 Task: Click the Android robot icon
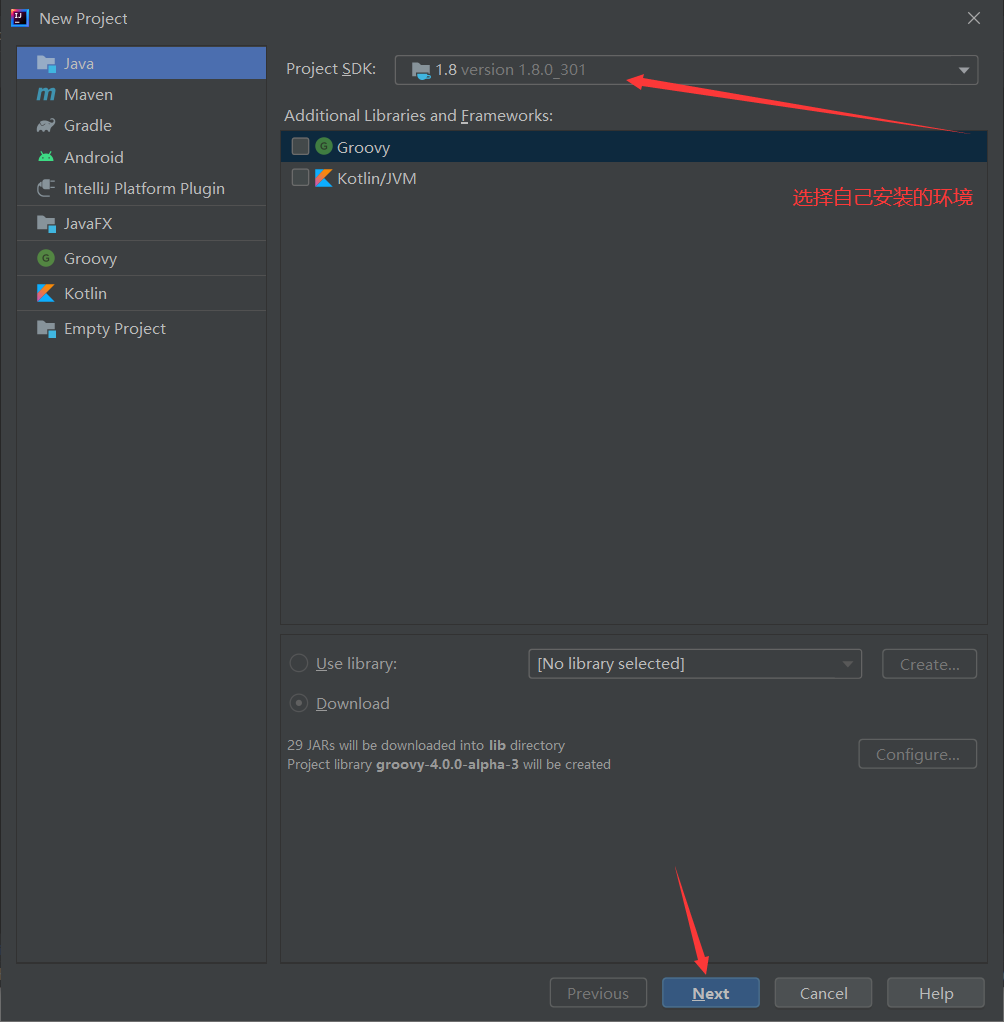point(46,157)
